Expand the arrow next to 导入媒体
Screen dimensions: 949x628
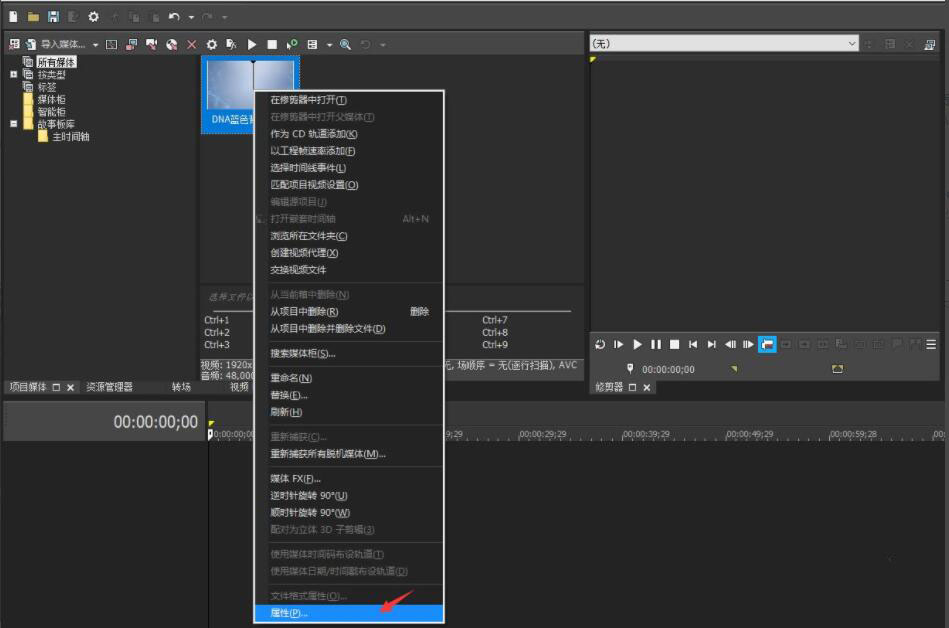tap(94, 43)
